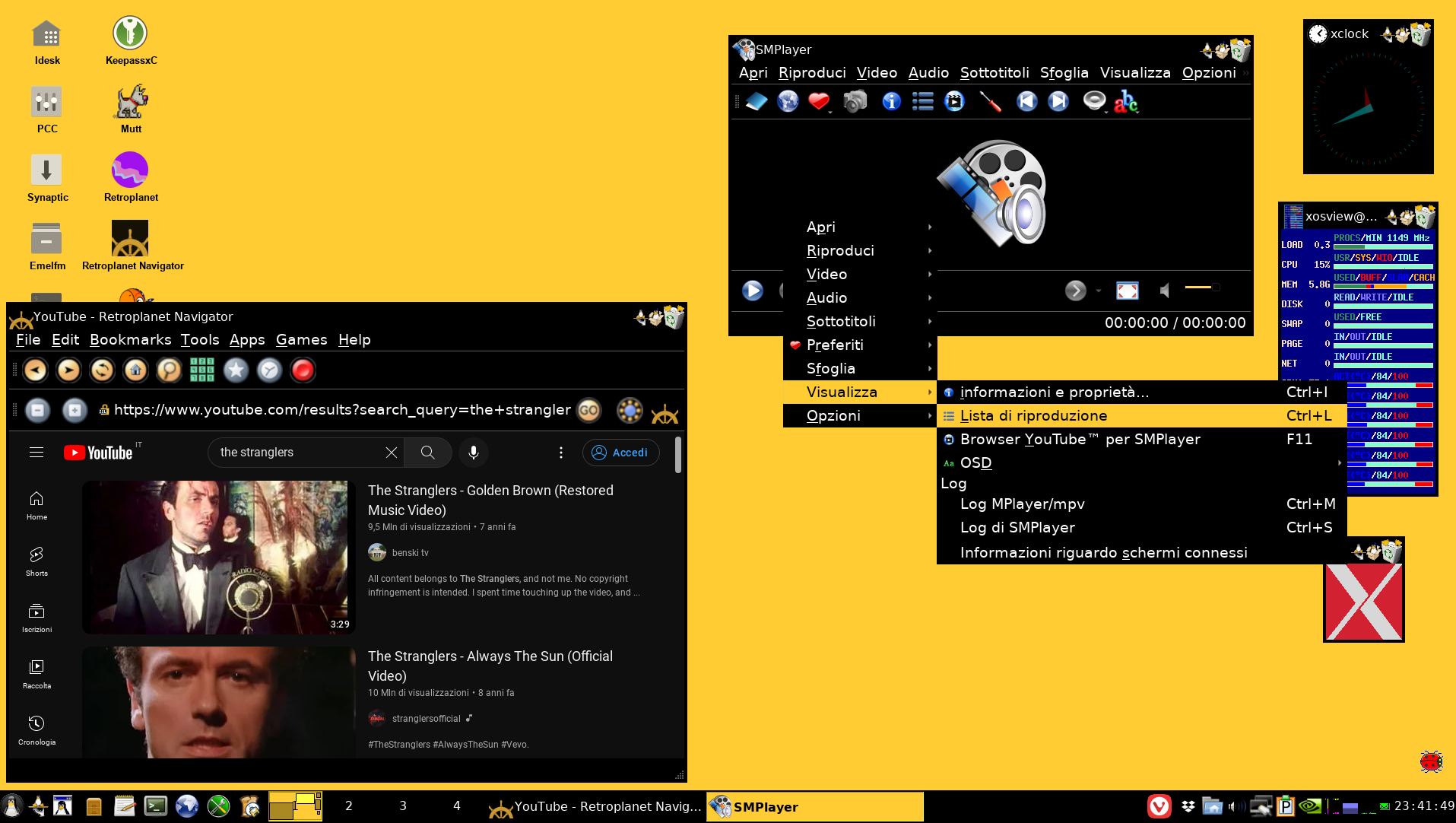Click the YouTube URL address field

click(342, 410)
